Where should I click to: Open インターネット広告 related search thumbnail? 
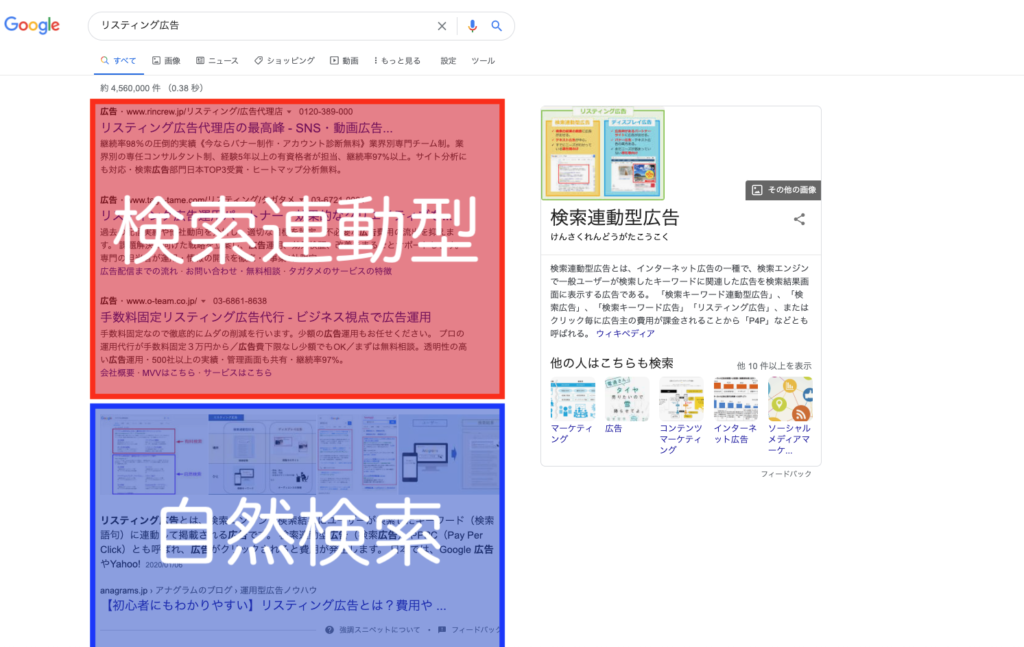pyautogui.click(x=735, y=399)
